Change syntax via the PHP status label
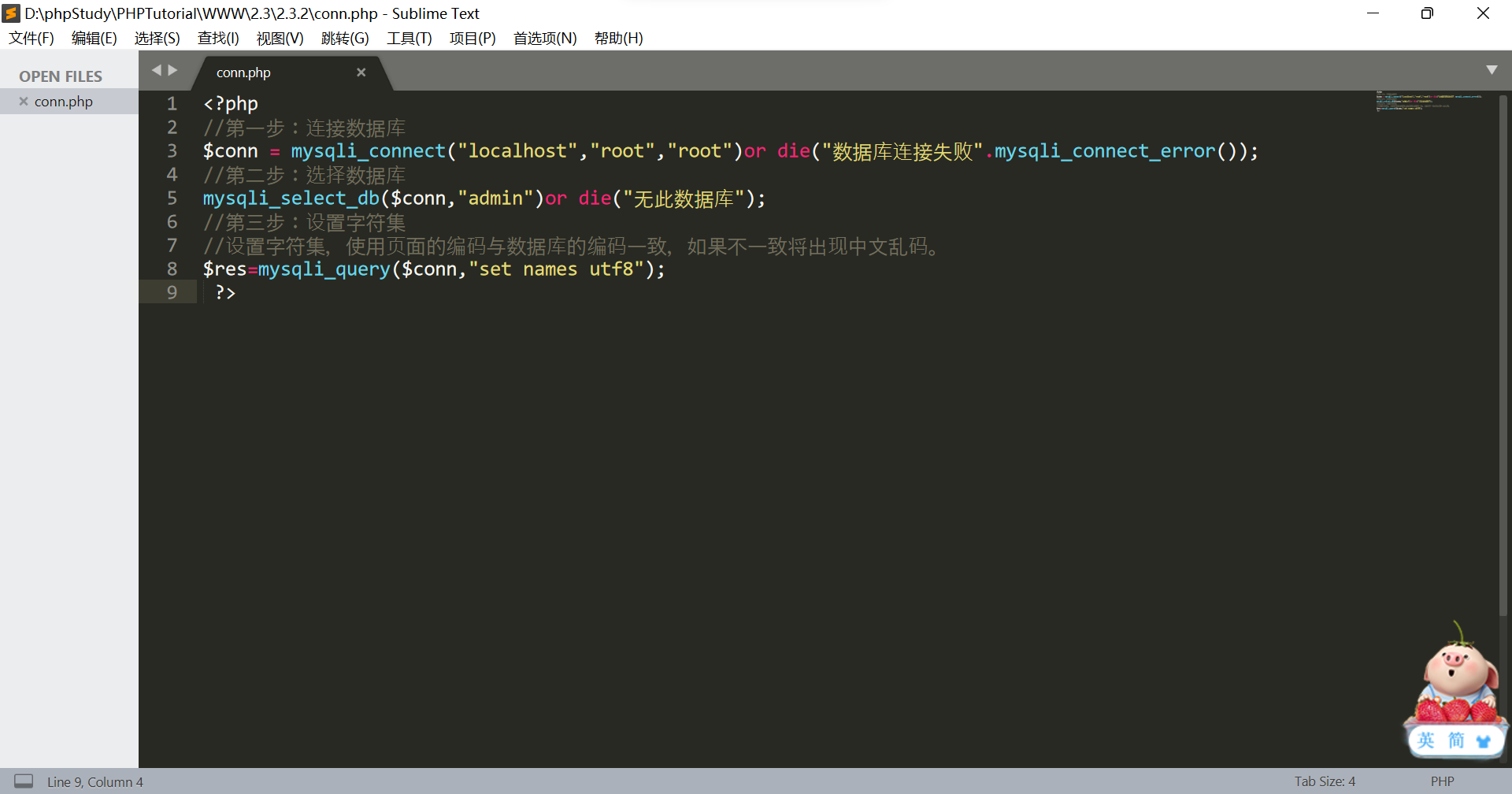Viewport: 1512px width, 794px height. point(1442,781)
